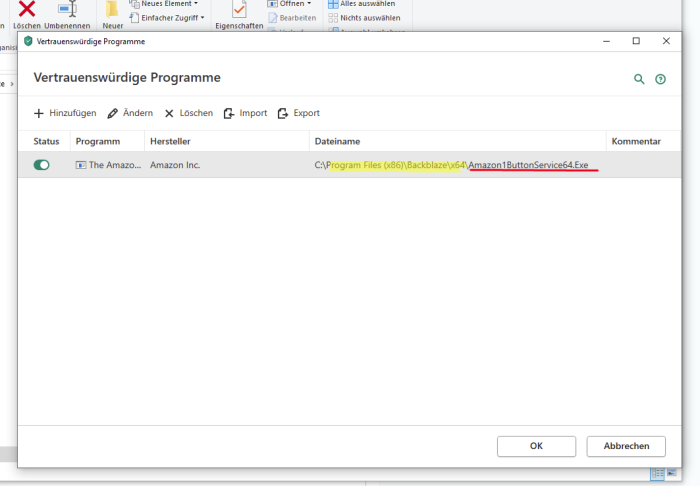Open the help question mark icon
The height and width of the screenshot is (486, 700).
click(x=660, y=79)
